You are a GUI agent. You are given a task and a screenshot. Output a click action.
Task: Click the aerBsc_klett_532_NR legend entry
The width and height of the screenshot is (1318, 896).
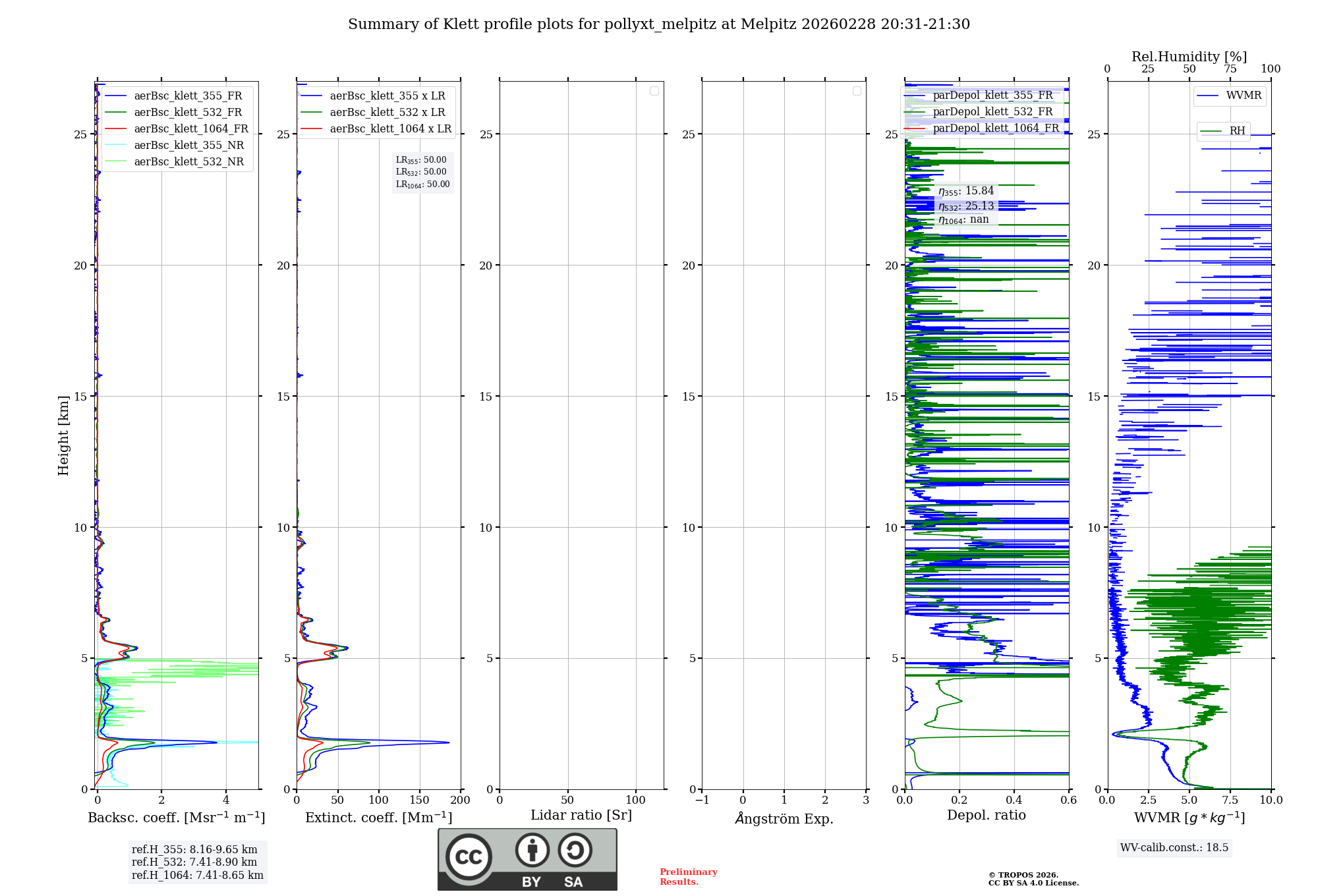click(x=188, y=161)
